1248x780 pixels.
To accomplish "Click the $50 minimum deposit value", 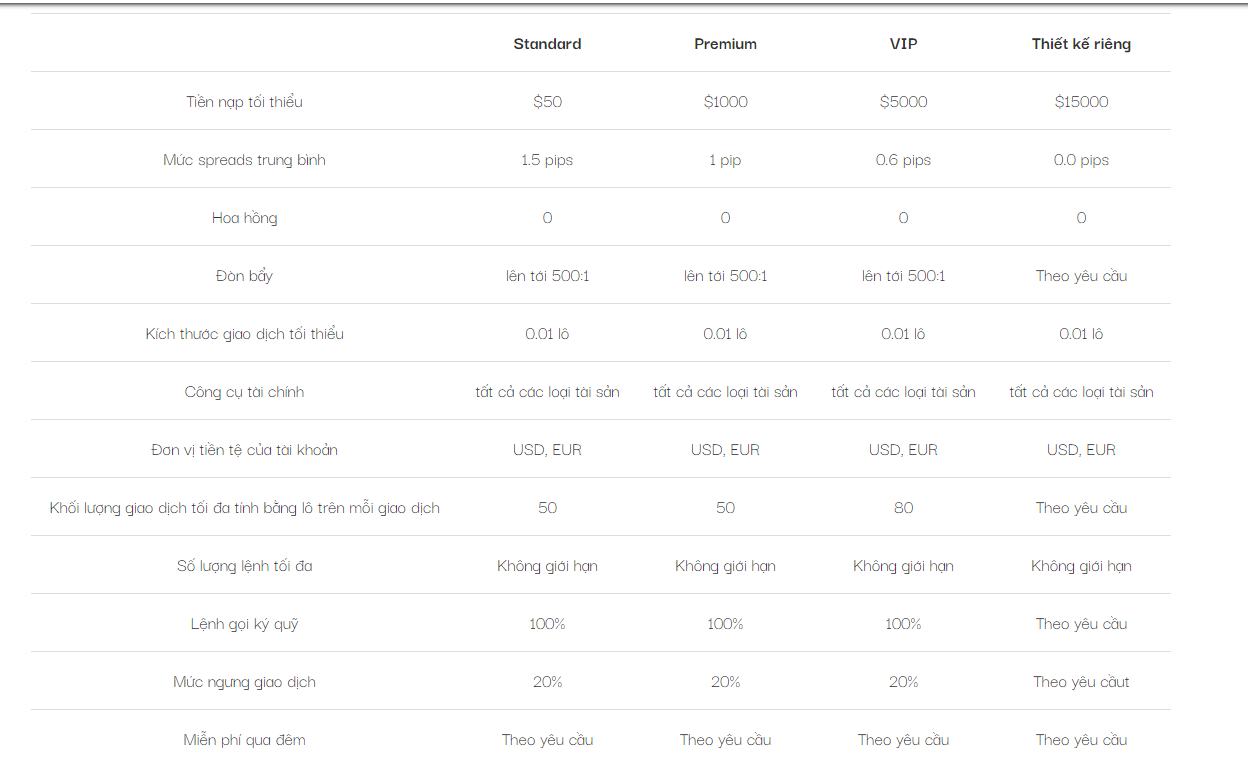I will 547,102.
